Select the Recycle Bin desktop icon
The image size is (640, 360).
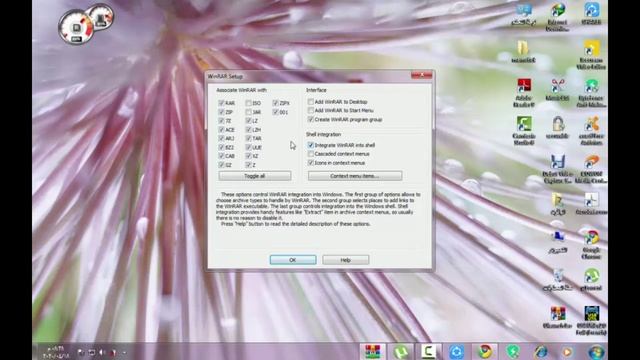click(x=558, y=280)
